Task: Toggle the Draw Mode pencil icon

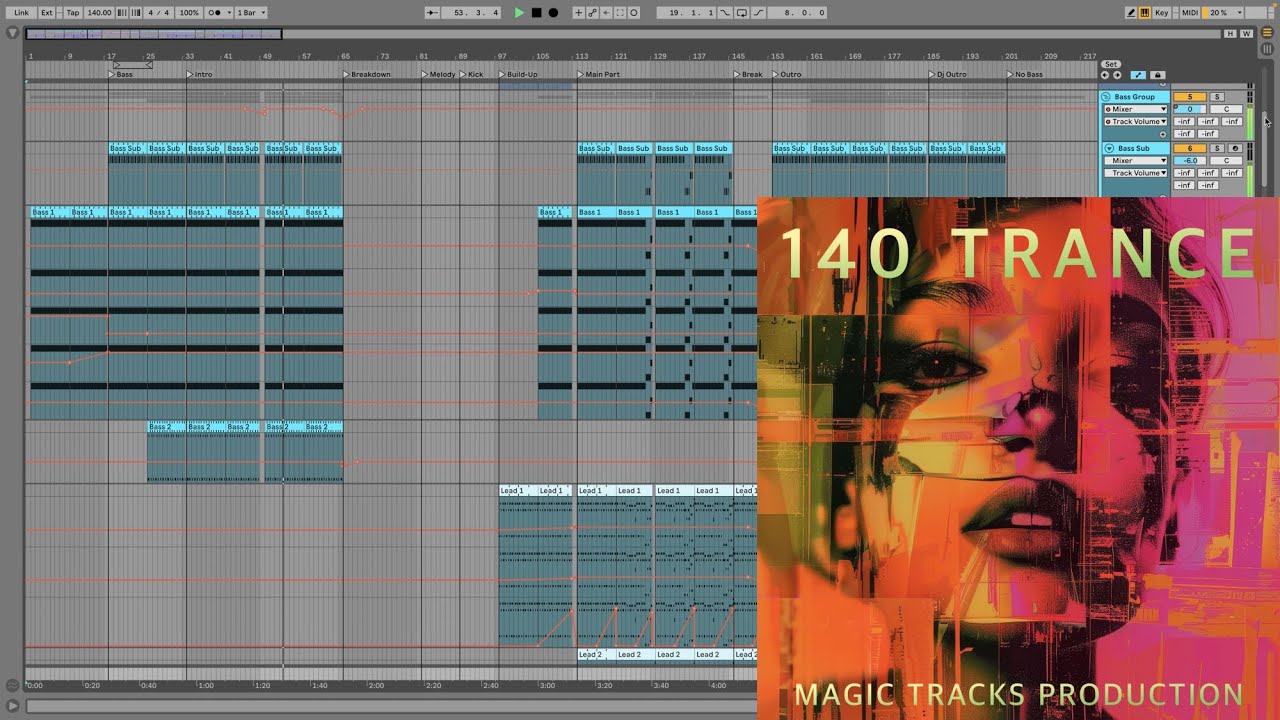Action: click(1131, 13)
